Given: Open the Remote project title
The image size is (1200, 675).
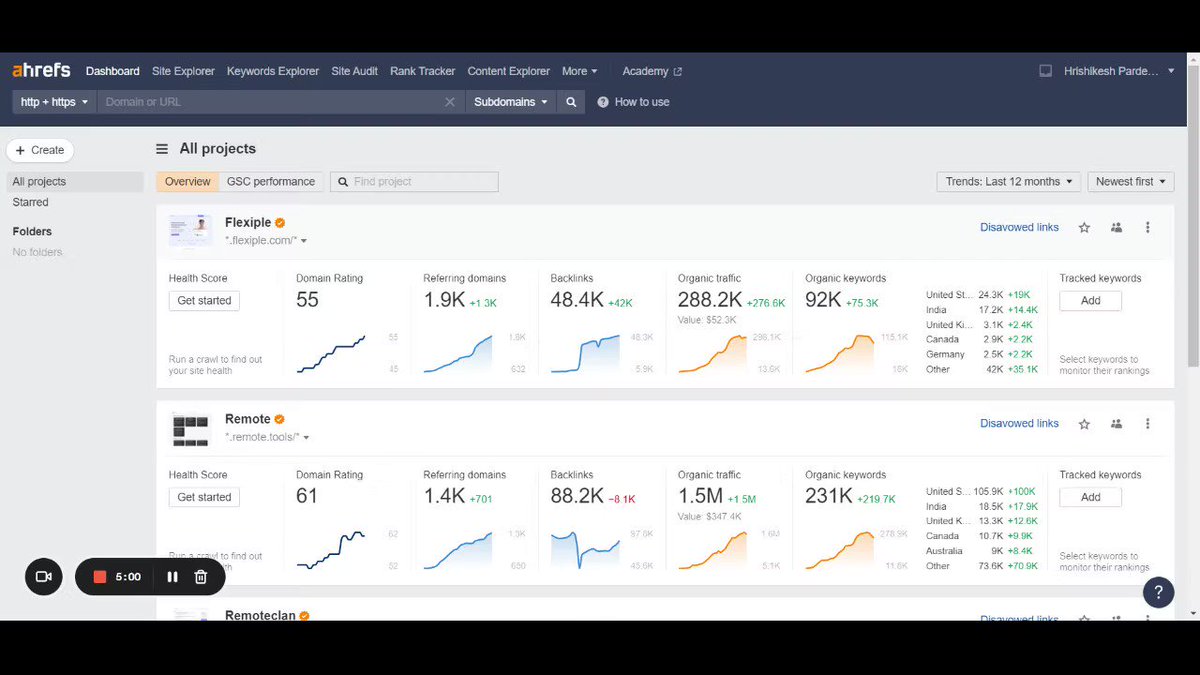Looking at the screenshot, I should click(248, 419).
